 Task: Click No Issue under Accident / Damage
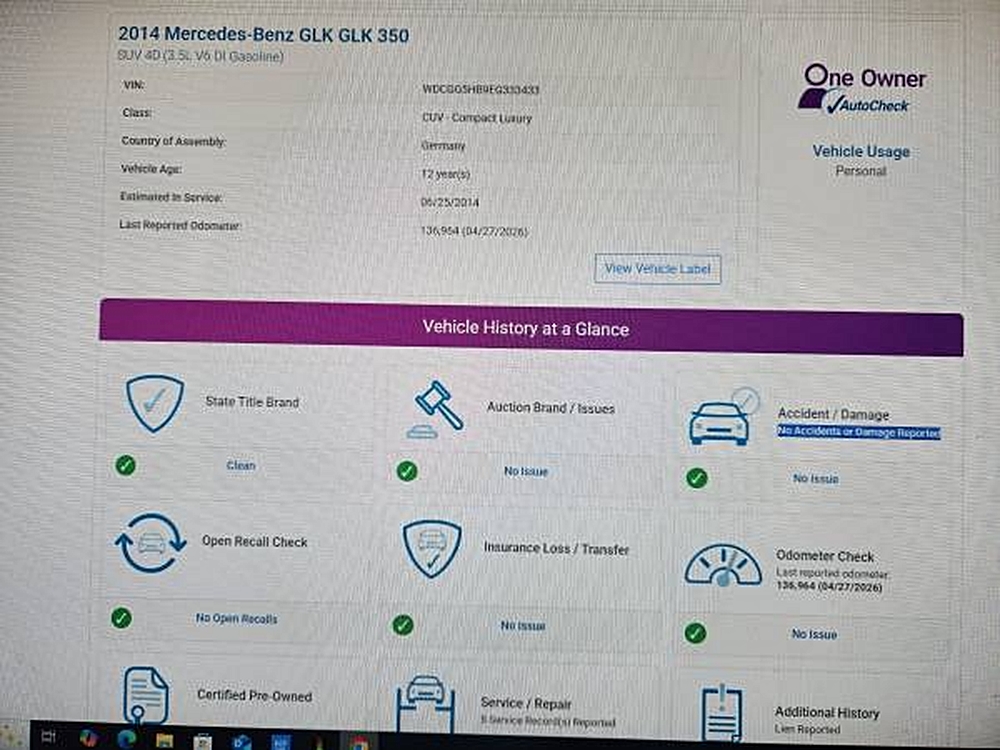(816, 478)
